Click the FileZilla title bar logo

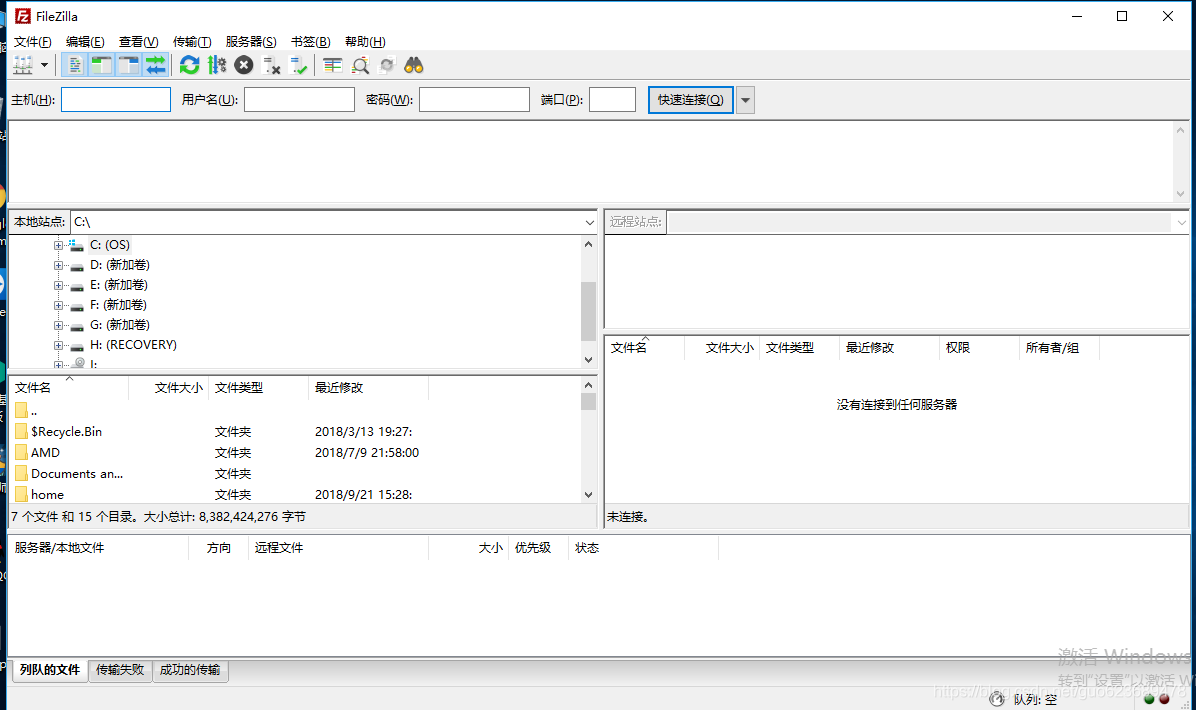point(23,16)
